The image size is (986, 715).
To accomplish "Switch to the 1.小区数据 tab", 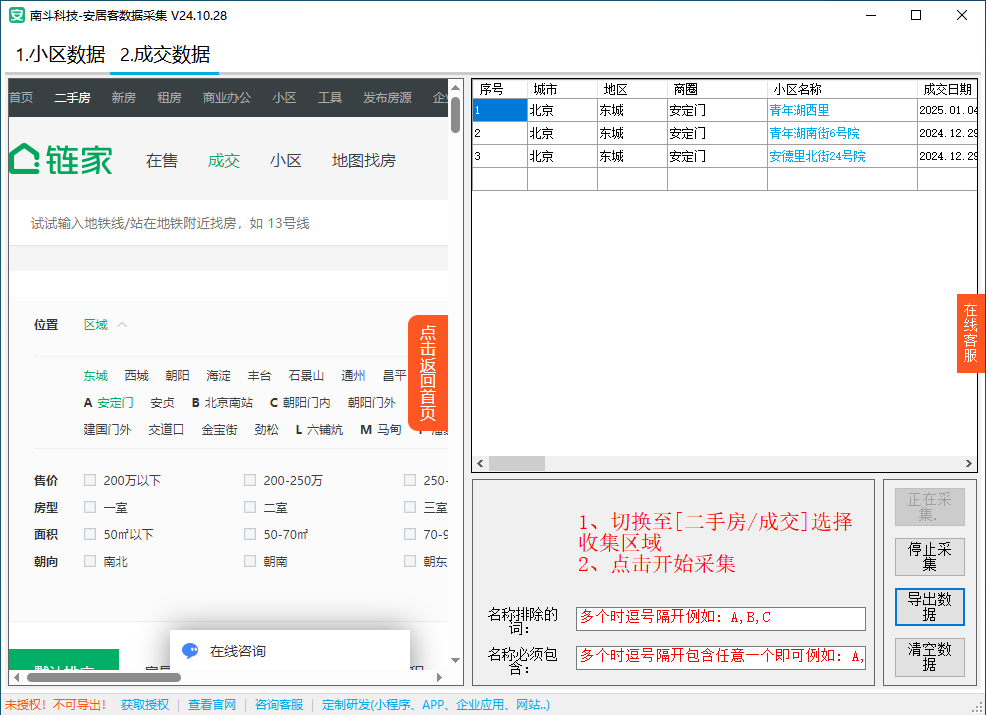I will point(60,55).
